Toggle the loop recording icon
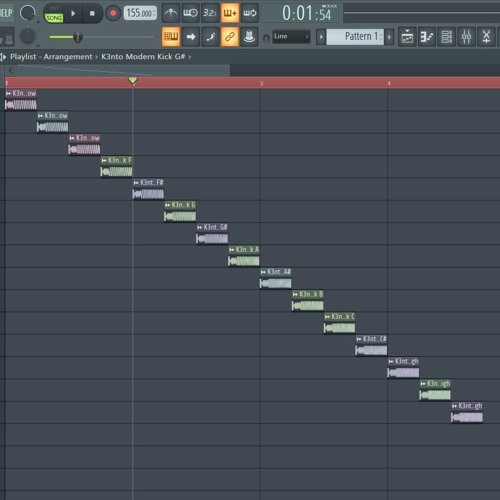The width and height of the screenshot is (500, 500). [x=250, y=13]
